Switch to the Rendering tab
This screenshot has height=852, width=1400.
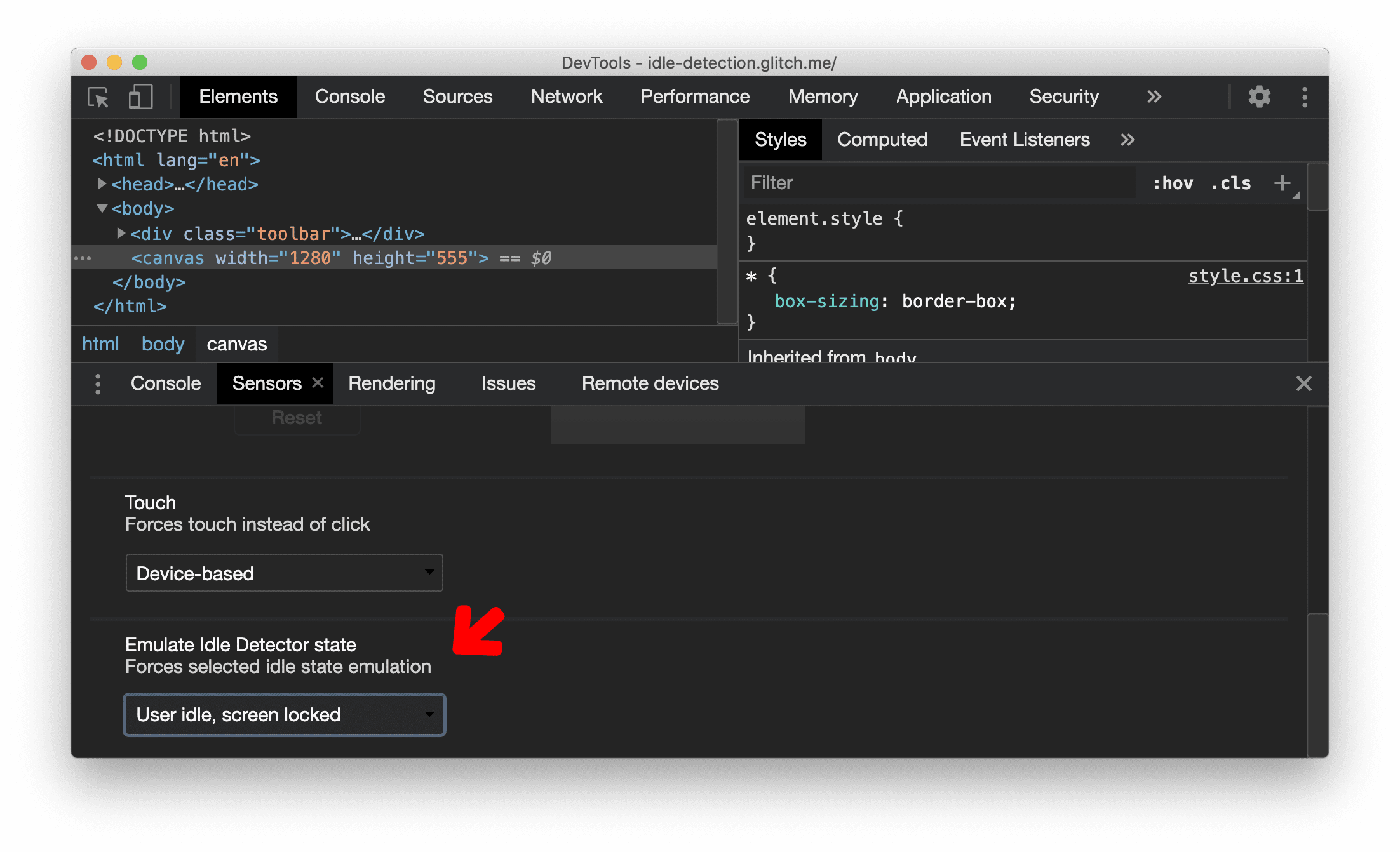[391, 383]
